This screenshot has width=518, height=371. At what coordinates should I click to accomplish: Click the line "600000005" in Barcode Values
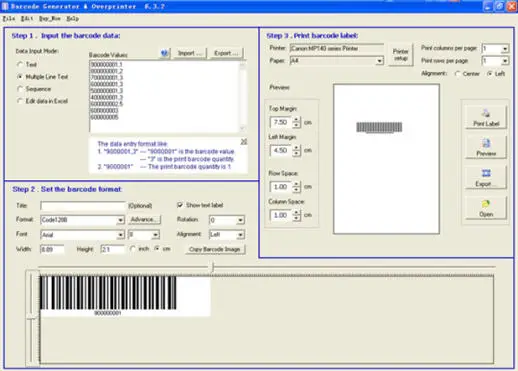click(x=104, y=117)
